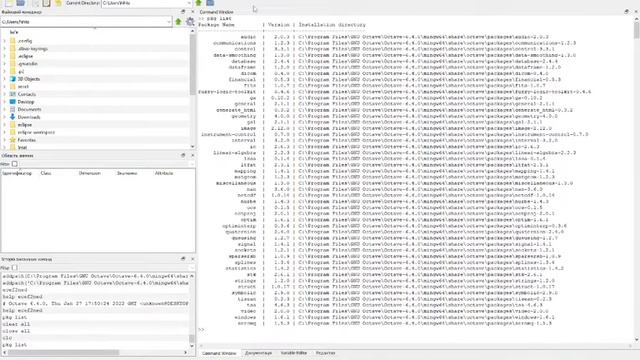Open the Current Directory dropdown in toolbar
640x360 pixels.
pos(189,3)
